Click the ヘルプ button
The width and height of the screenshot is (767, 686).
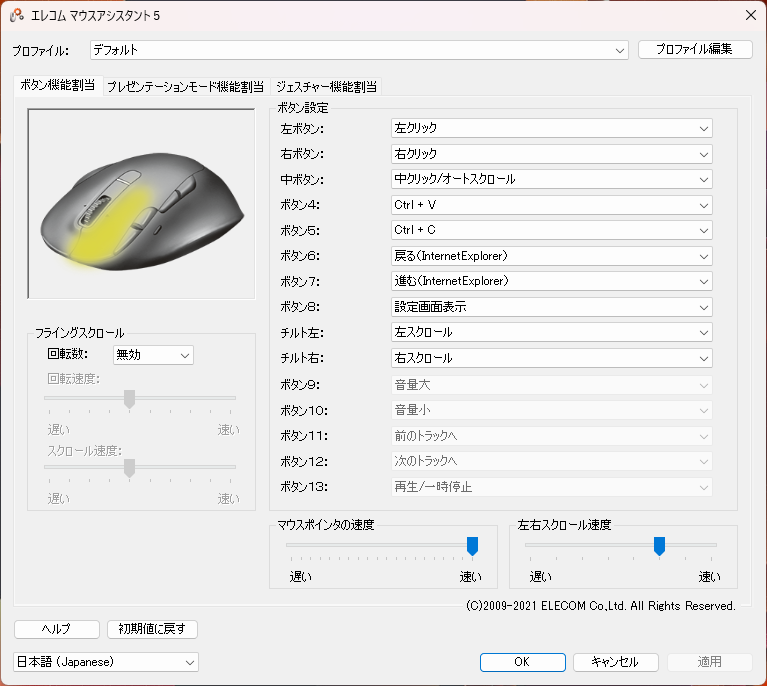57,629
